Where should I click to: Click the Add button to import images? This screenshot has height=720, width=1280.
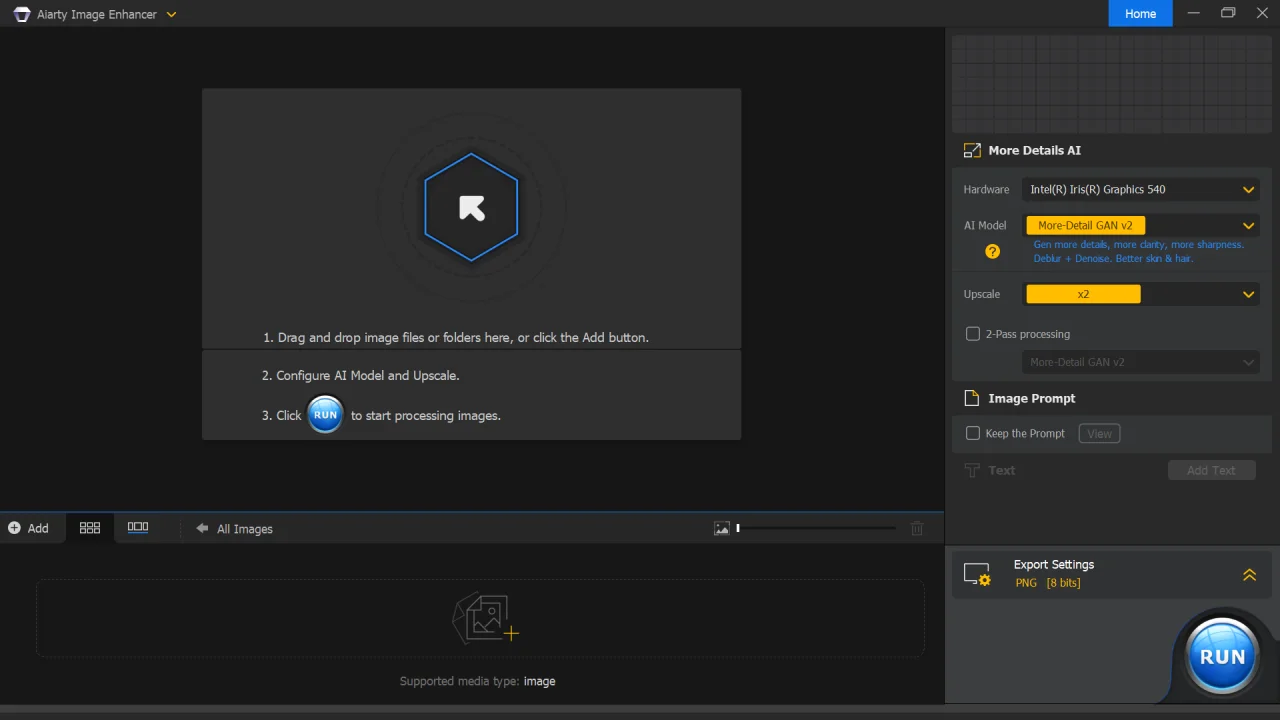[x=28, y=528]
